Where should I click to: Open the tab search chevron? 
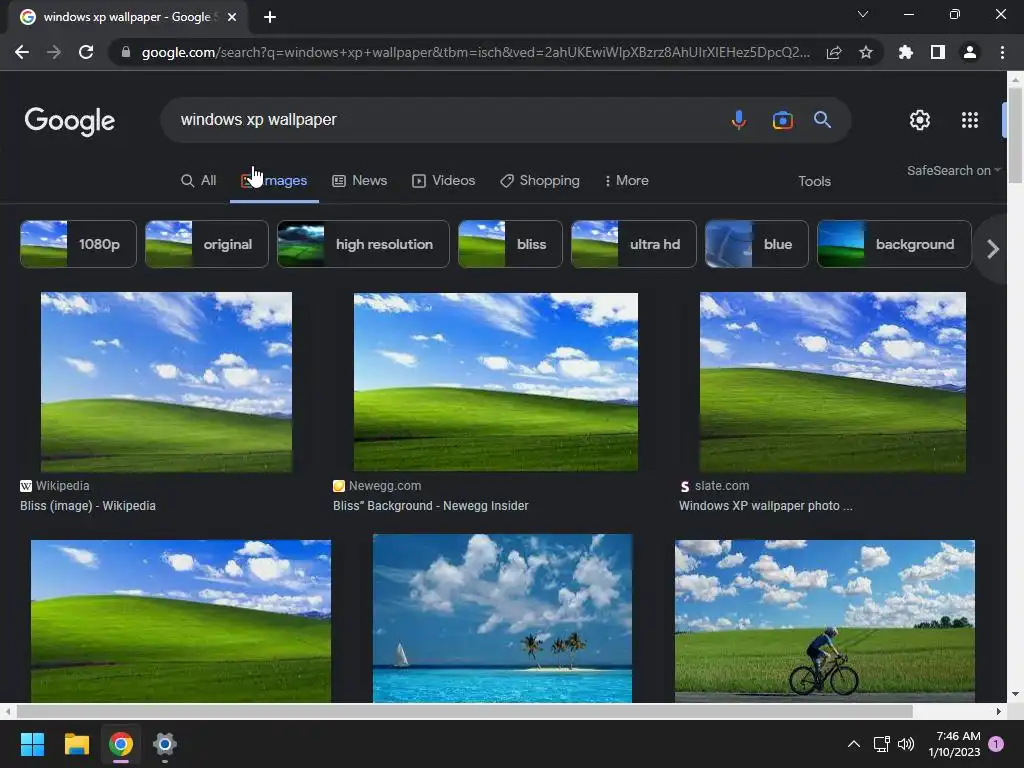tap(863, 14)
